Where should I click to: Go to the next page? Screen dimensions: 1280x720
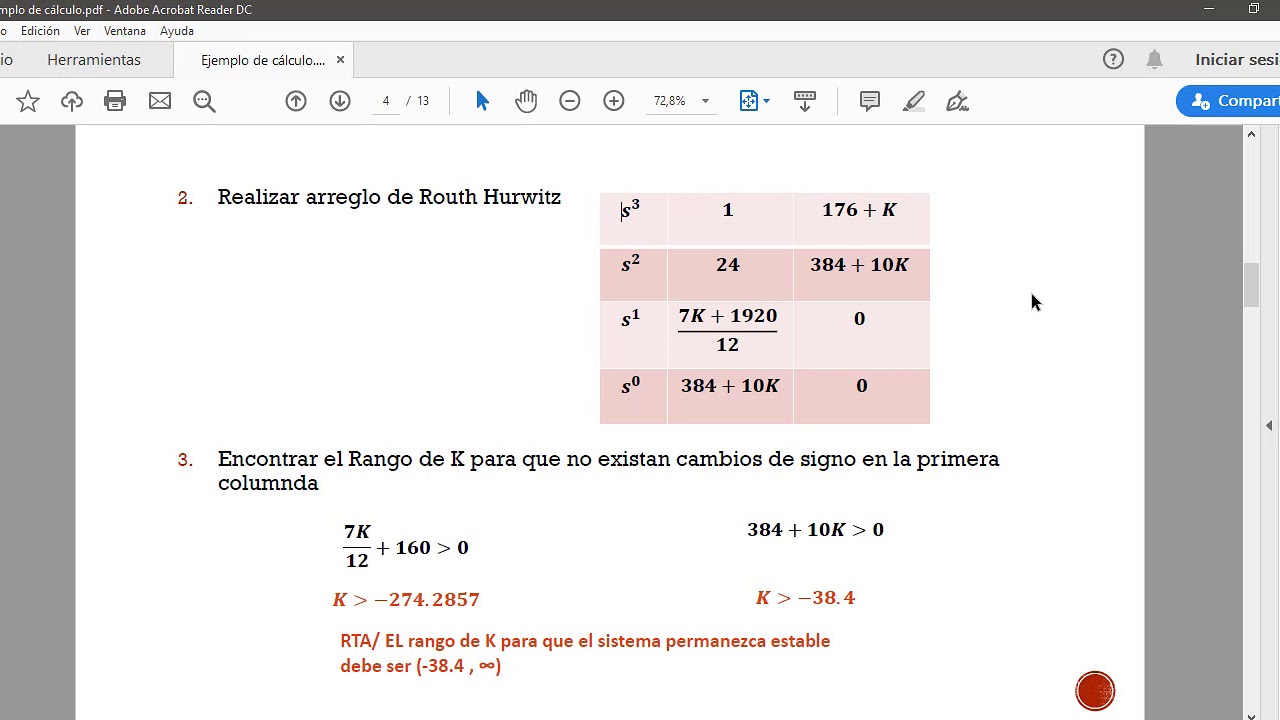click(x=340, y=101)
